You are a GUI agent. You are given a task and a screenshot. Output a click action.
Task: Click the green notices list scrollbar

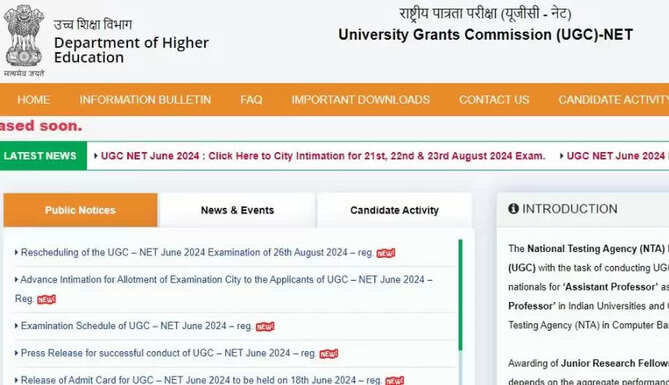(x=460, y=295)
